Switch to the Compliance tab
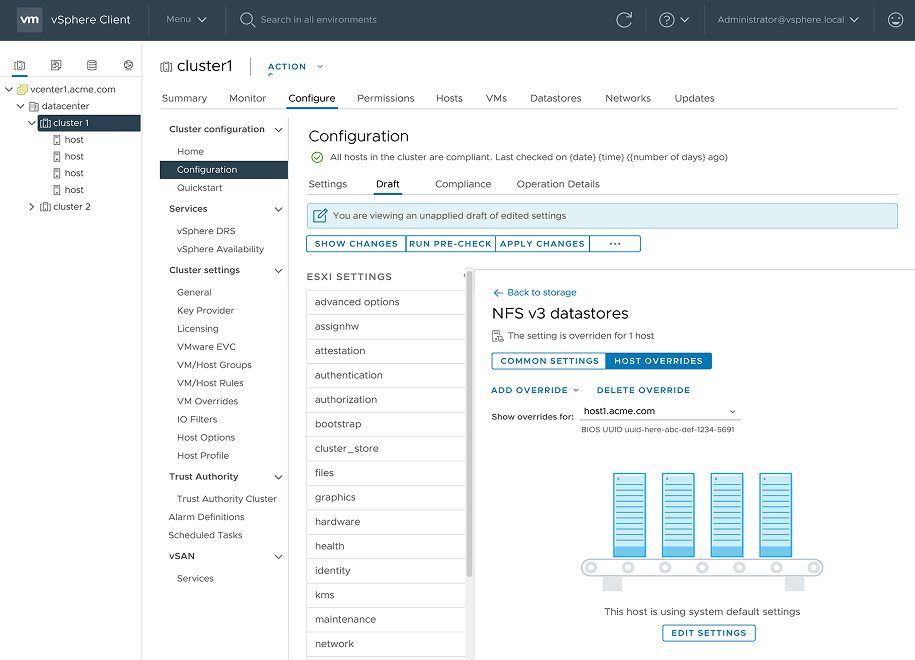Viewport: 915px width, 660px height. (x=463, y=184)
